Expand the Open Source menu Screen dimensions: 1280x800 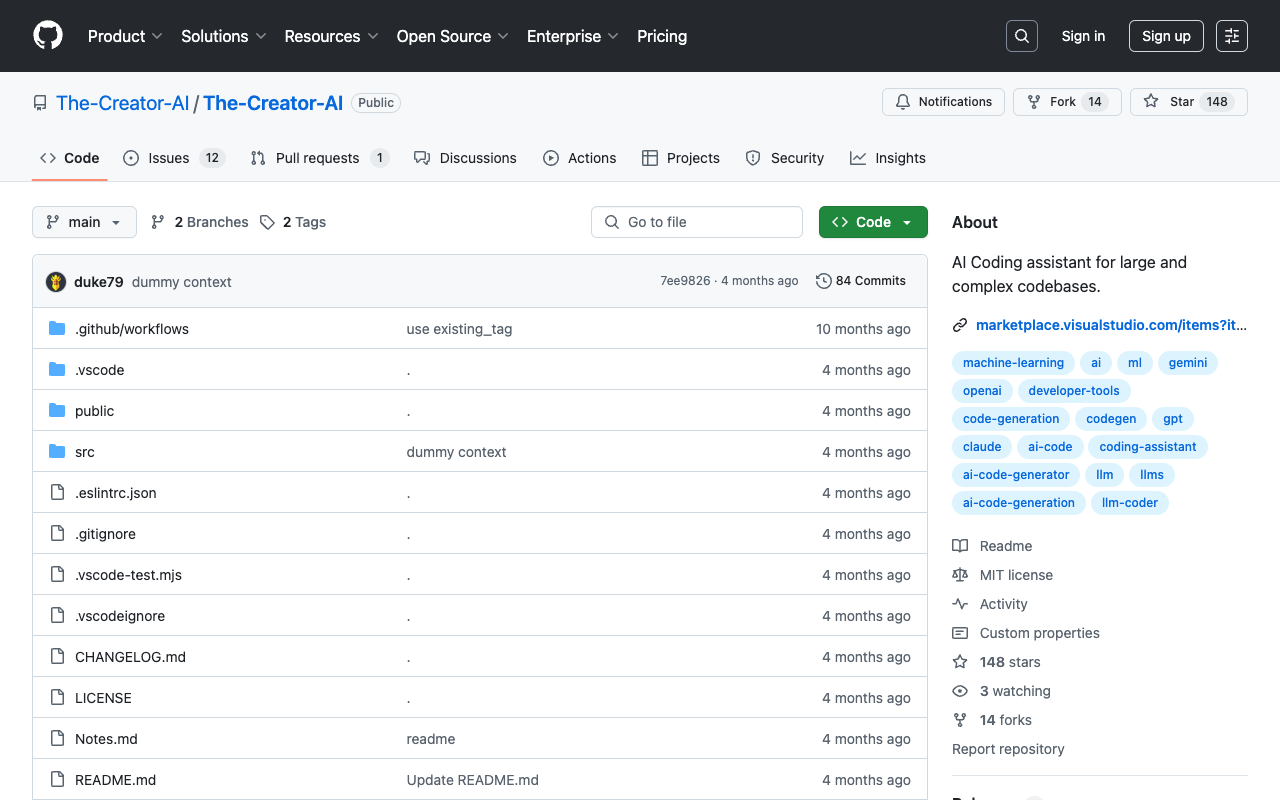click(x=453, y=36)
